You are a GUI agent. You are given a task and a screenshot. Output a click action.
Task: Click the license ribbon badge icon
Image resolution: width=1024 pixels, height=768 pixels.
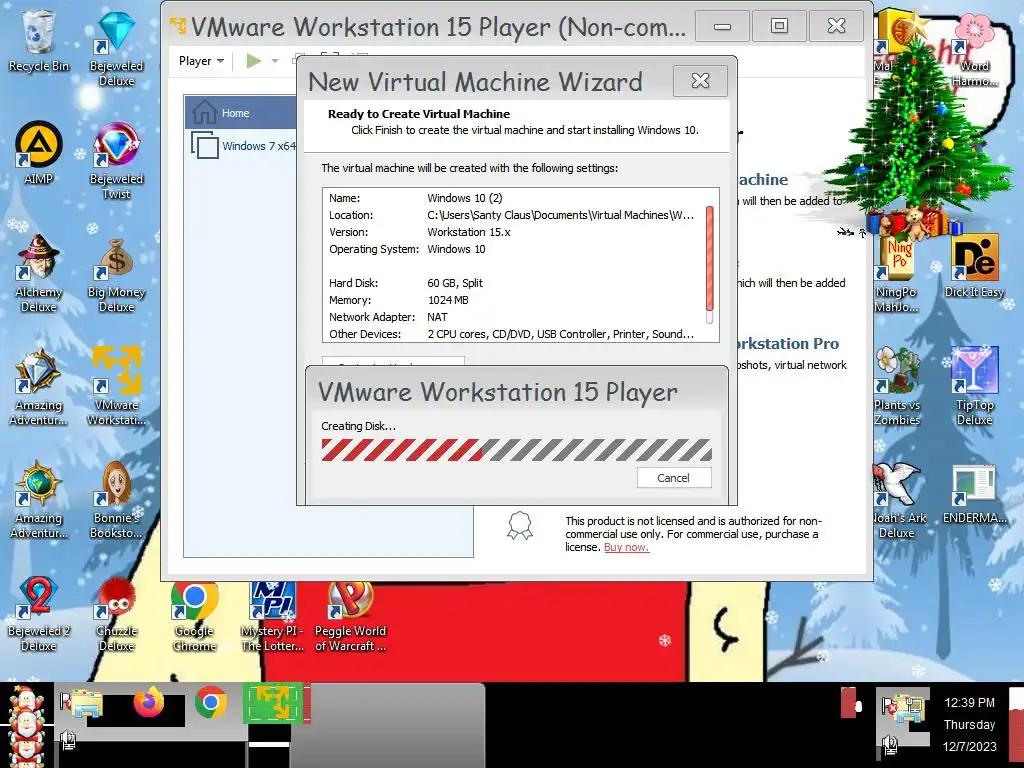coord(520,525)
